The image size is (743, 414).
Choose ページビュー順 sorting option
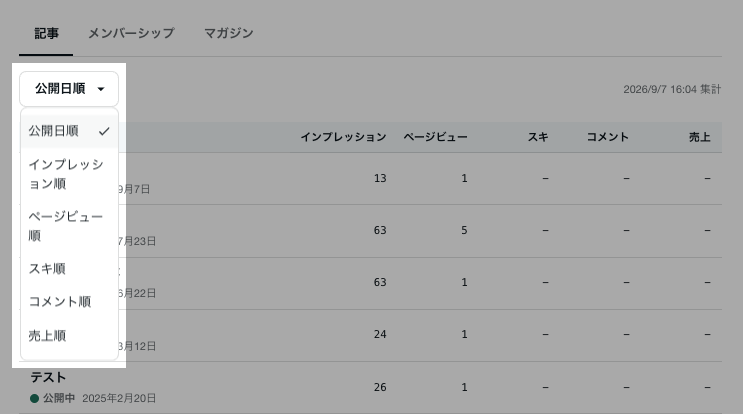coord(69,226)
